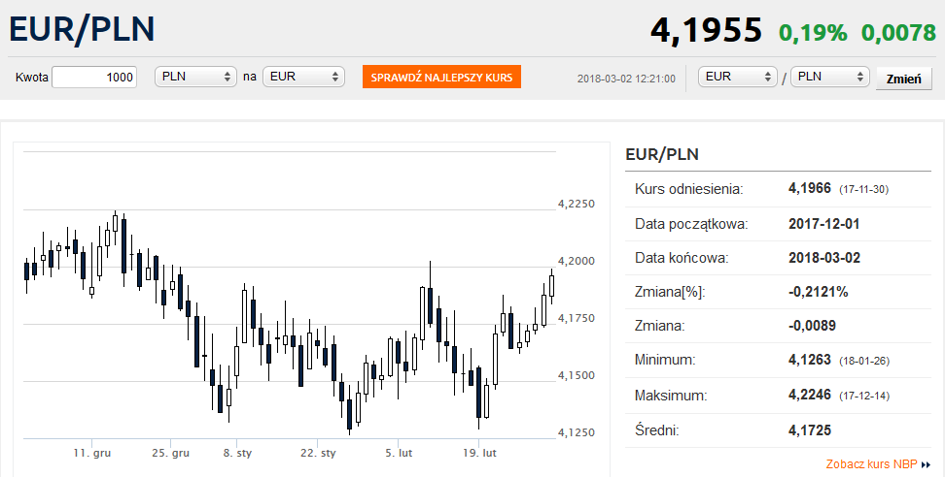Open the EUR base currency dropdown beside Zmień
The image size is (945, 477).
pyautogui.click(x=738, y=77)
